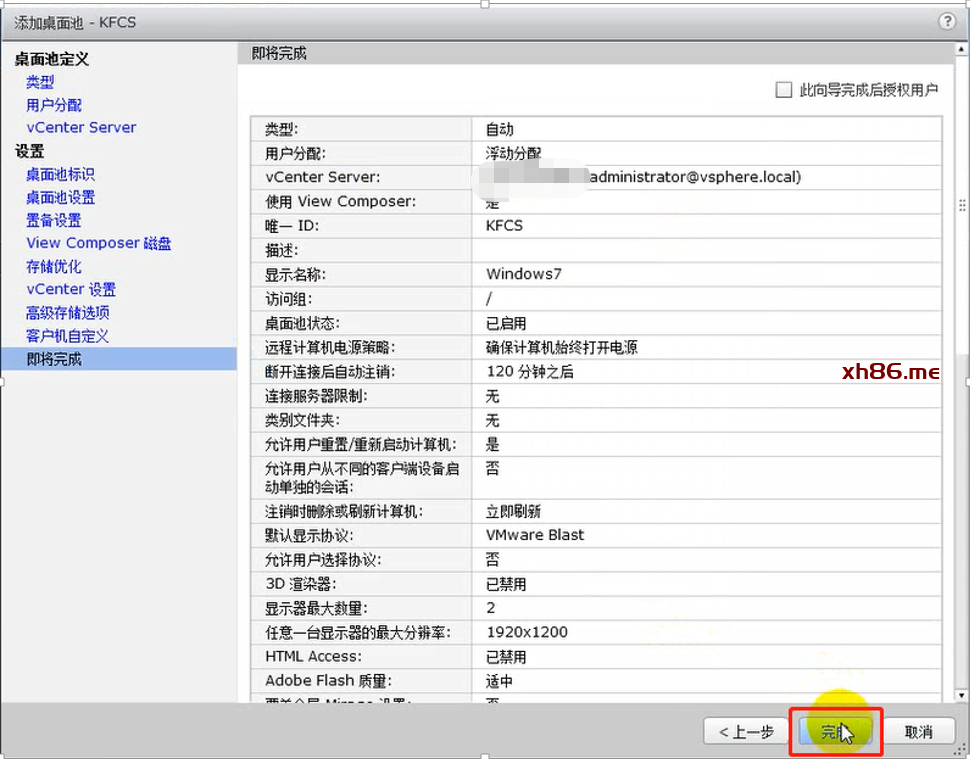
Task: Click the Windows7 display name value
Action: 519,274
